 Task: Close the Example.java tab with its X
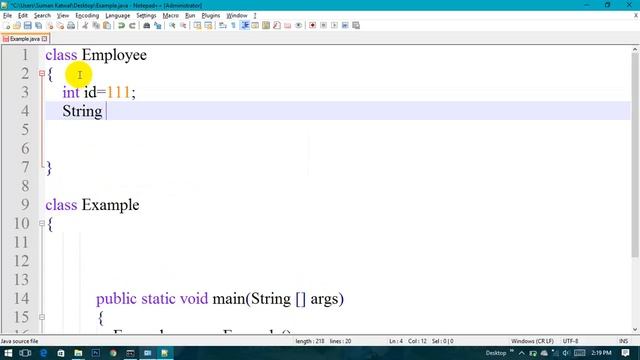coord(44,39)
